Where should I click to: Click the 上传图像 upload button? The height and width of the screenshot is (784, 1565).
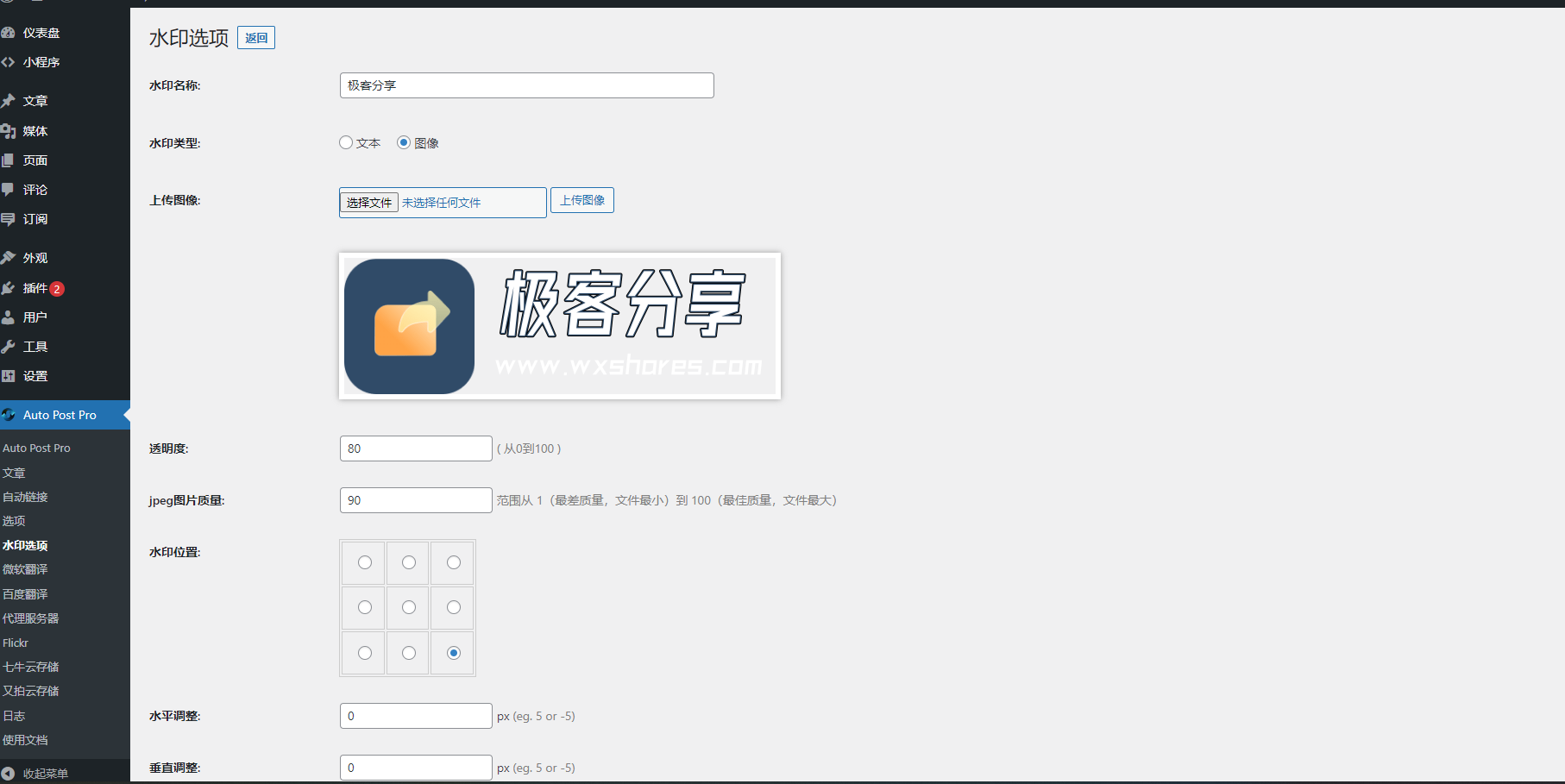pos(581,199)
